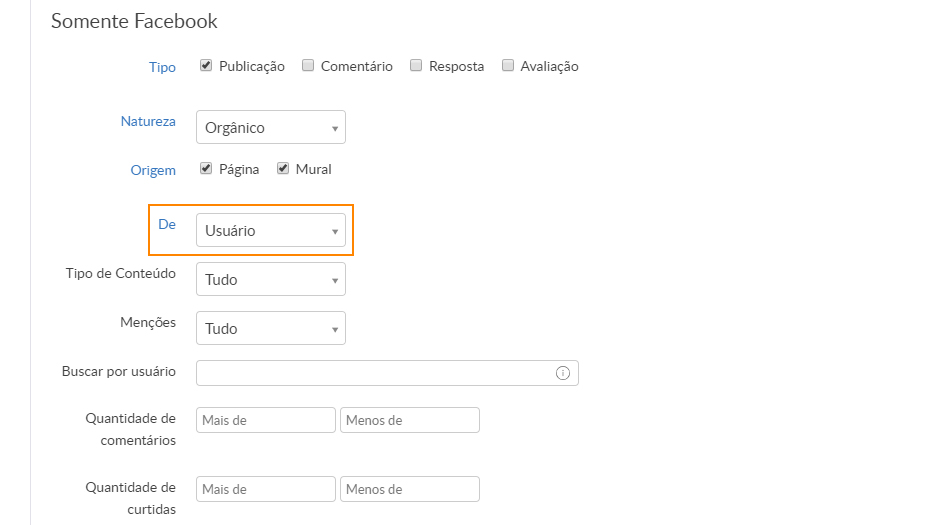
Task: Enable the Comentário checkbox
Action: (308, 66)
